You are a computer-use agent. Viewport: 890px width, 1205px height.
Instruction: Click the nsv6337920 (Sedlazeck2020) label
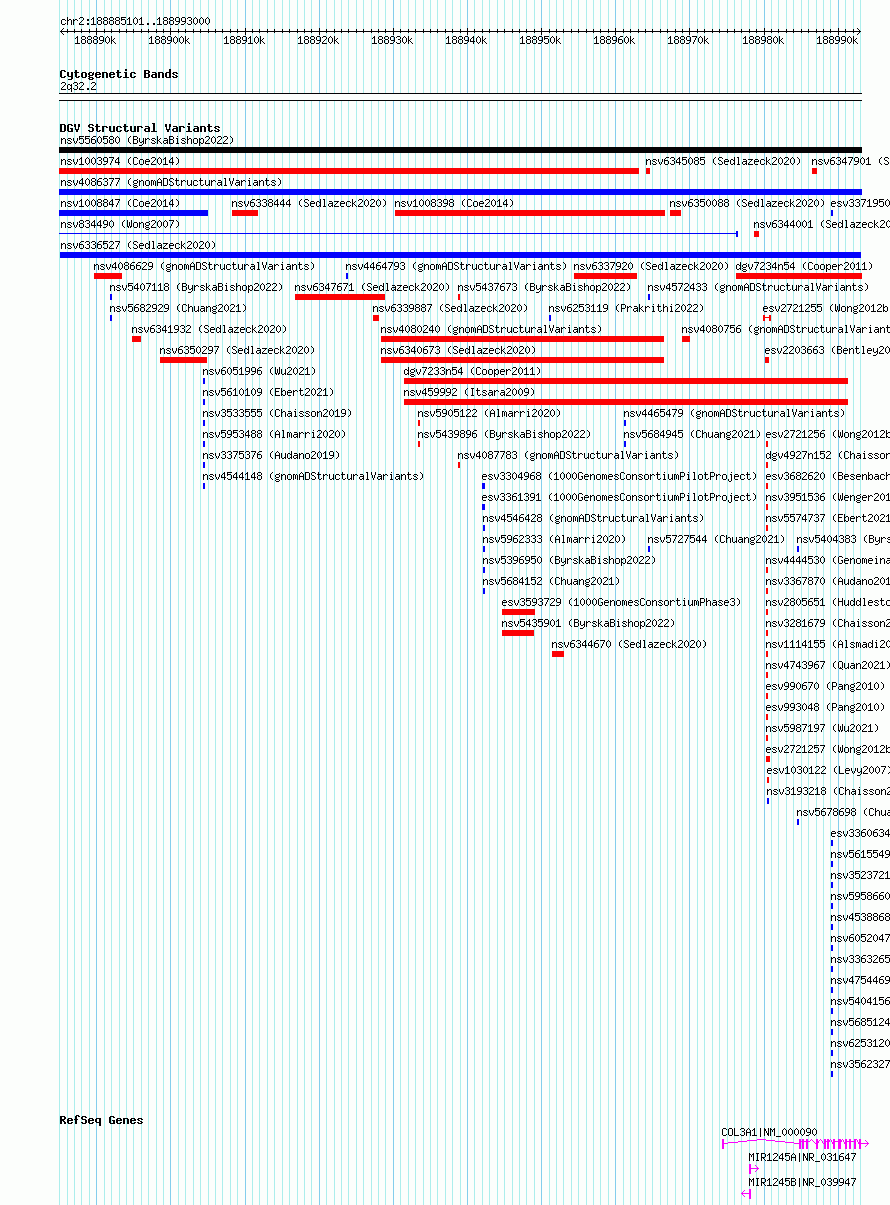(652, 266)
